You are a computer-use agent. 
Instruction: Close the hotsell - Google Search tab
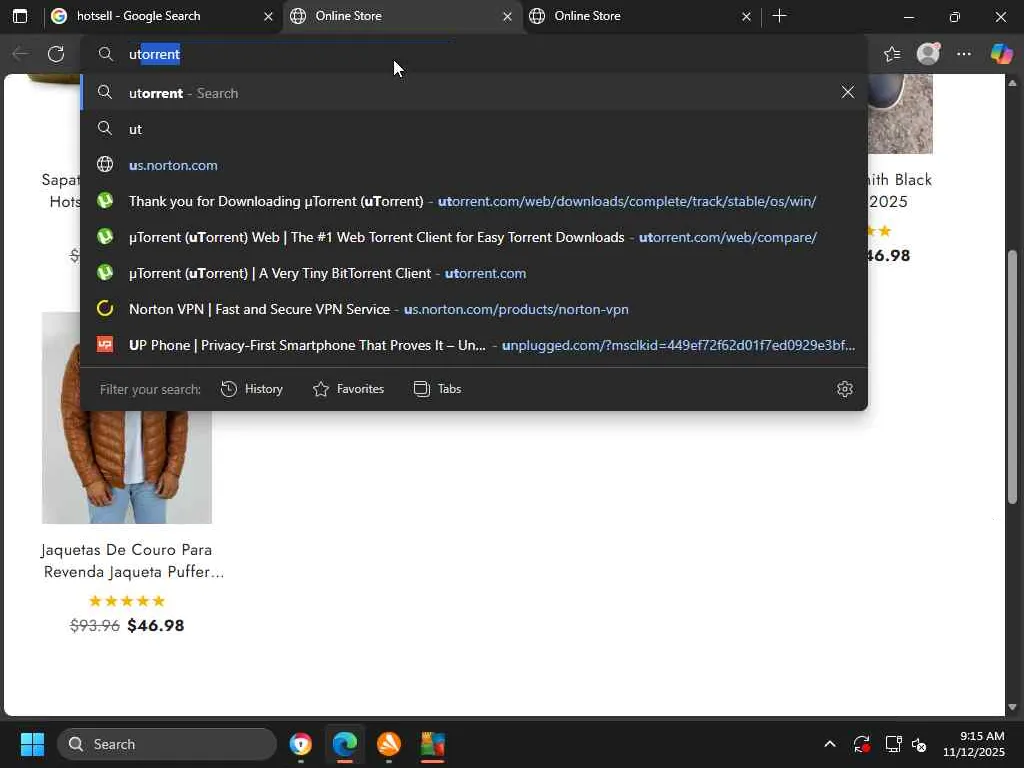coord(268,16)
